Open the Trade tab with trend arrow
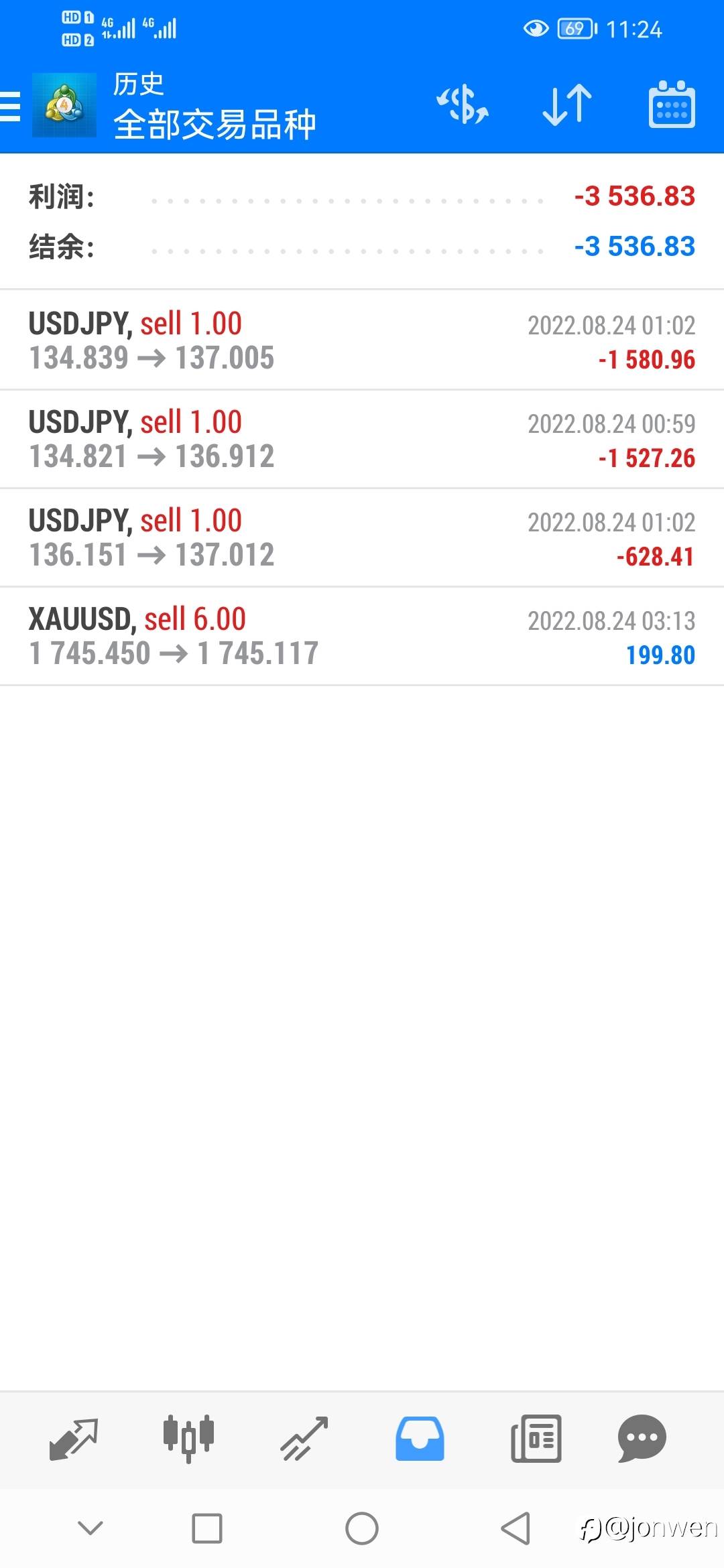The height and width of the screenshot is (1568, 724). pyautogui.click(x=304, y=1438)
